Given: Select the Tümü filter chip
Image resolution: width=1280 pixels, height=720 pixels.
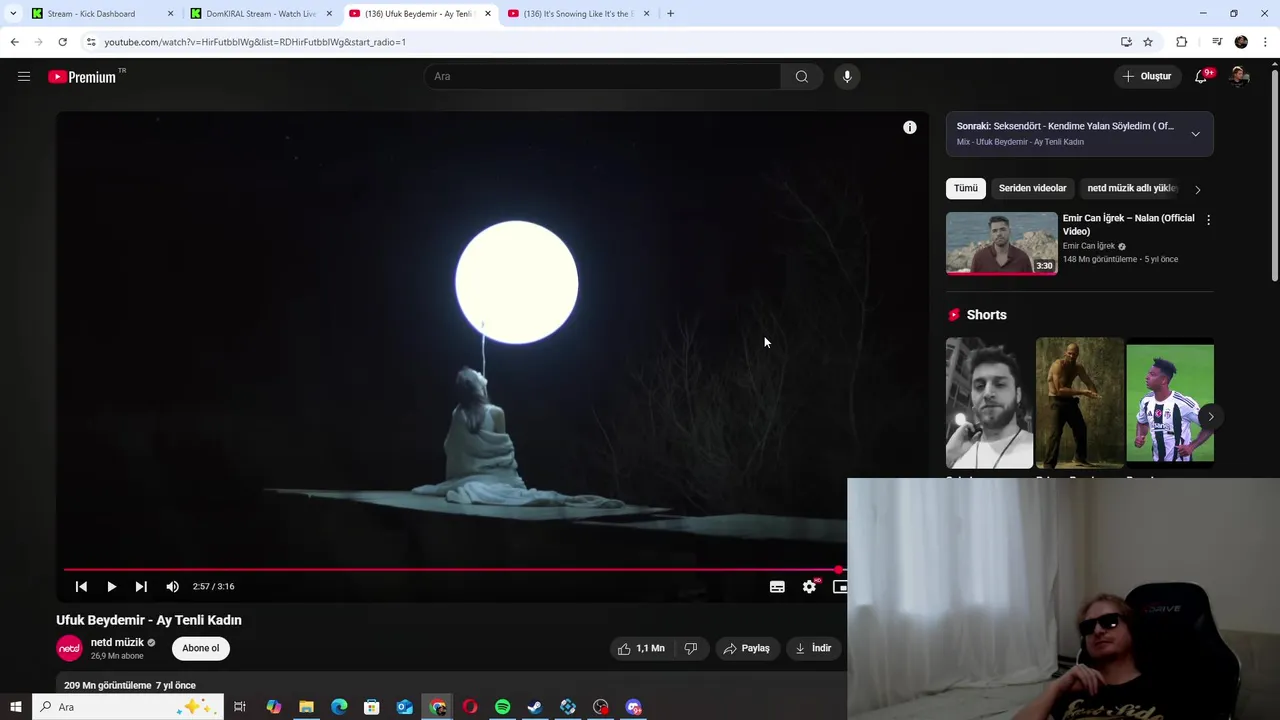Looking at the screenshot, I should [x=965, y=188].
